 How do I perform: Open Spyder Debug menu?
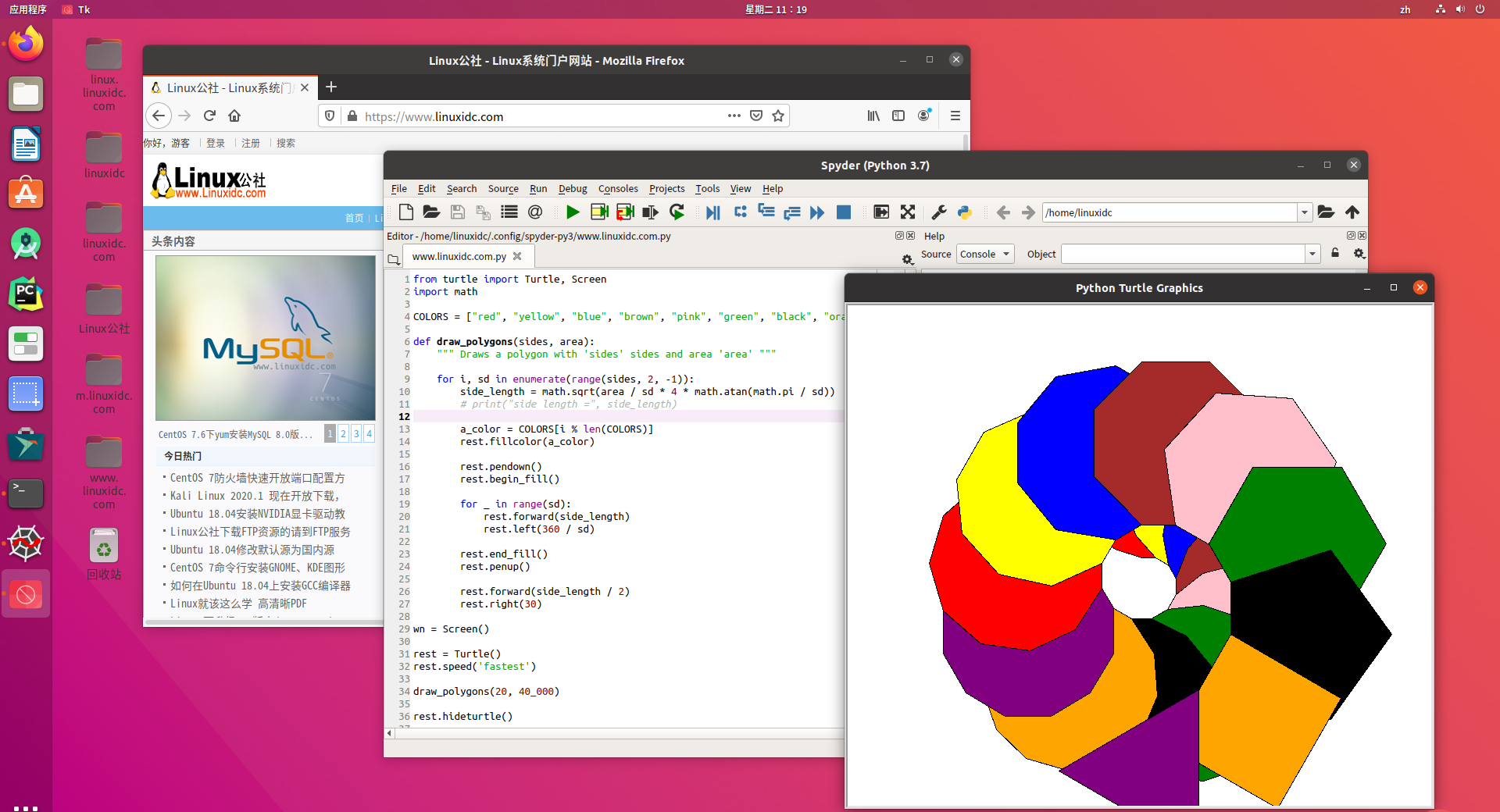pyautogui.click(x=573, y=189)
